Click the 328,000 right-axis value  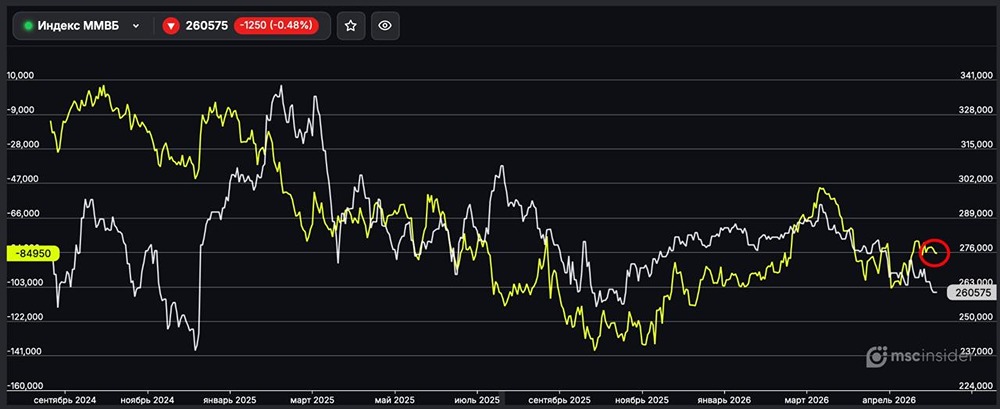[976, 110]
